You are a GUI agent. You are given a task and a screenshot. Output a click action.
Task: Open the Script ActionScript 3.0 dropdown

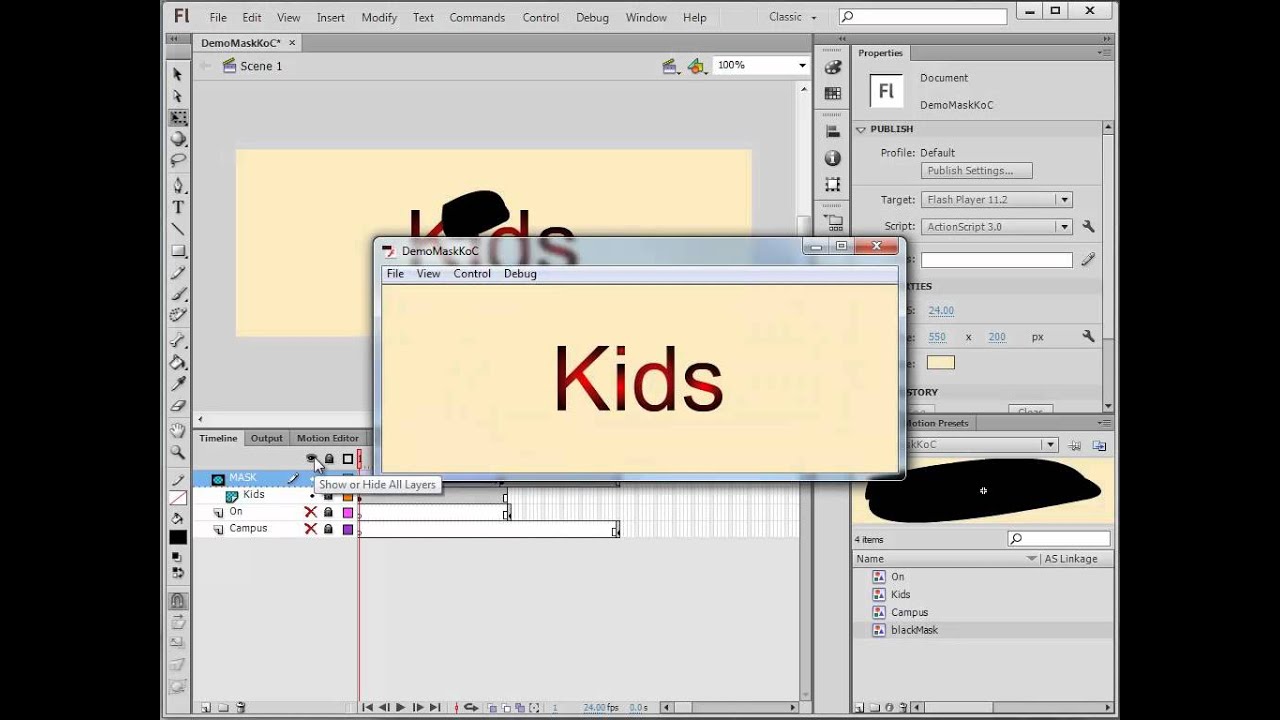[1065, 227]
